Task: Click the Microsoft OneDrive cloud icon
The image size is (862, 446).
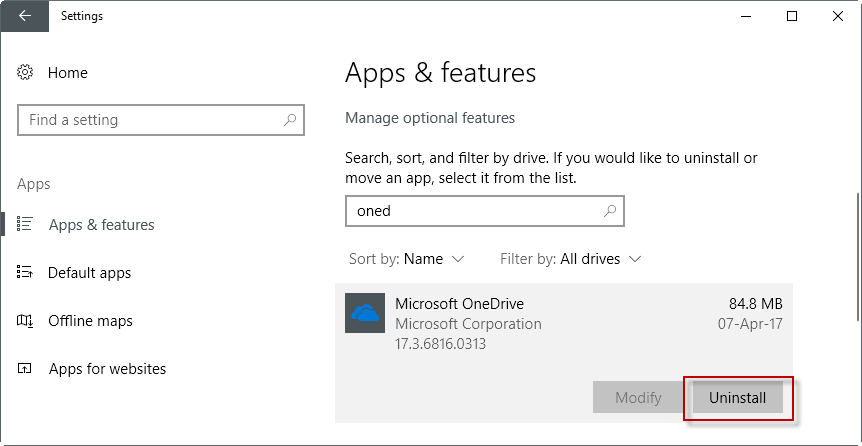Action: click(365, 313)
